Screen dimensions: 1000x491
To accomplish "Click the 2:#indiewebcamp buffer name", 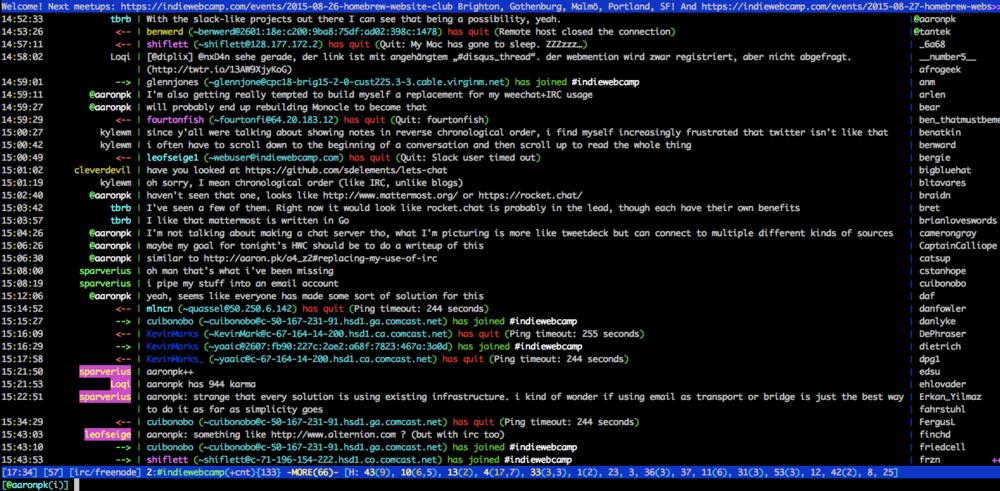I will coord(191,472).
